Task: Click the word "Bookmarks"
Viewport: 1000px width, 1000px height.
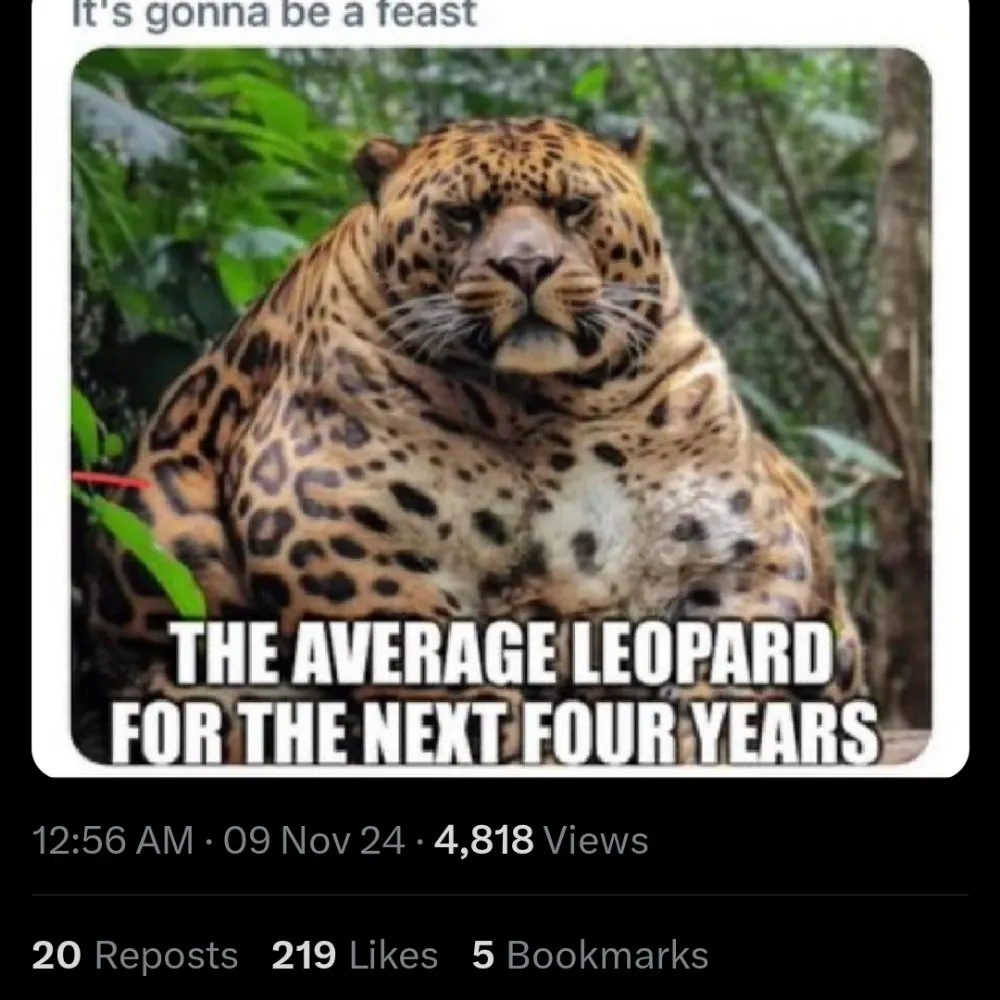Action: (608, 955)
